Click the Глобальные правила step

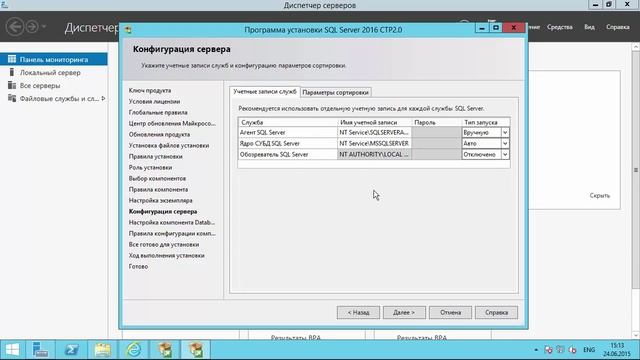(158, 112)
